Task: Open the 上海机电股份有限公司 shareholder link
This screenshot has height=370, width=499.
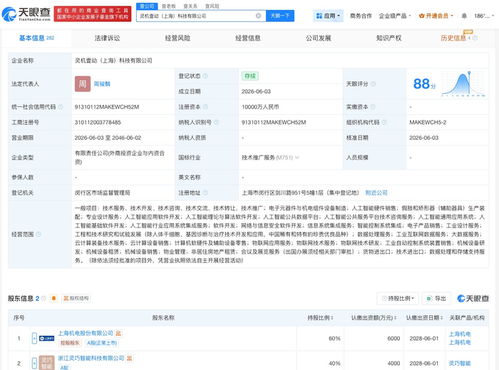Action: click(86, 333)
